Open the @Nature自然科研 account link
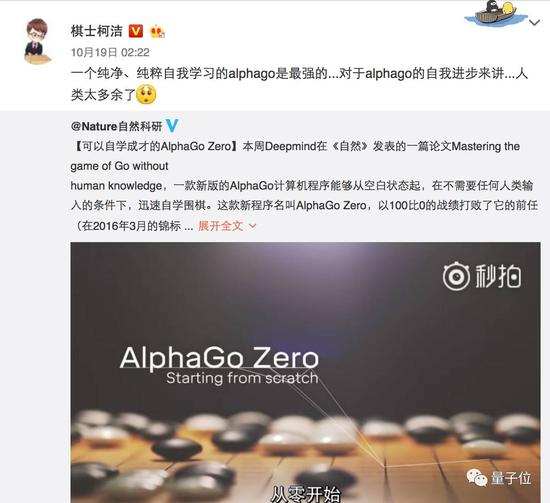Screen dimensions: 550x503 (x=116, y=126)
